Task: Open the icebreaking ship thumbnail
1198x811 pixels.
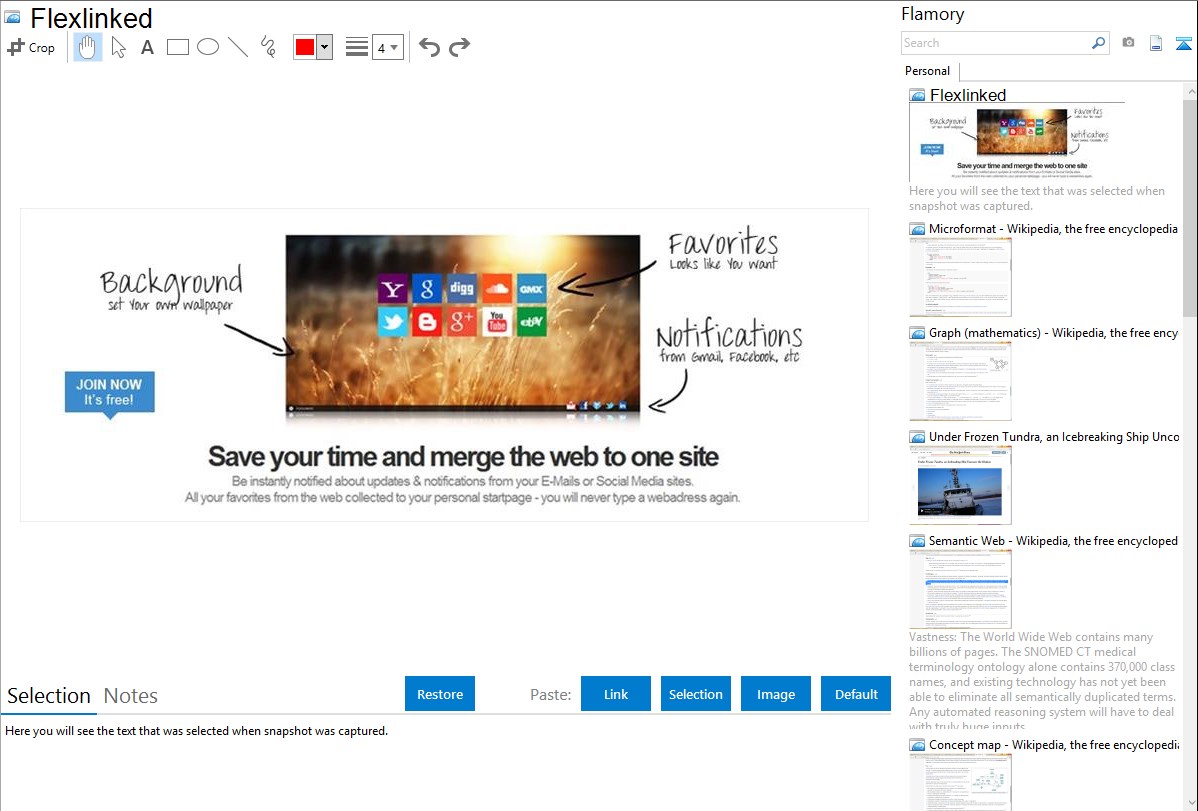Action: click(960, 485)
